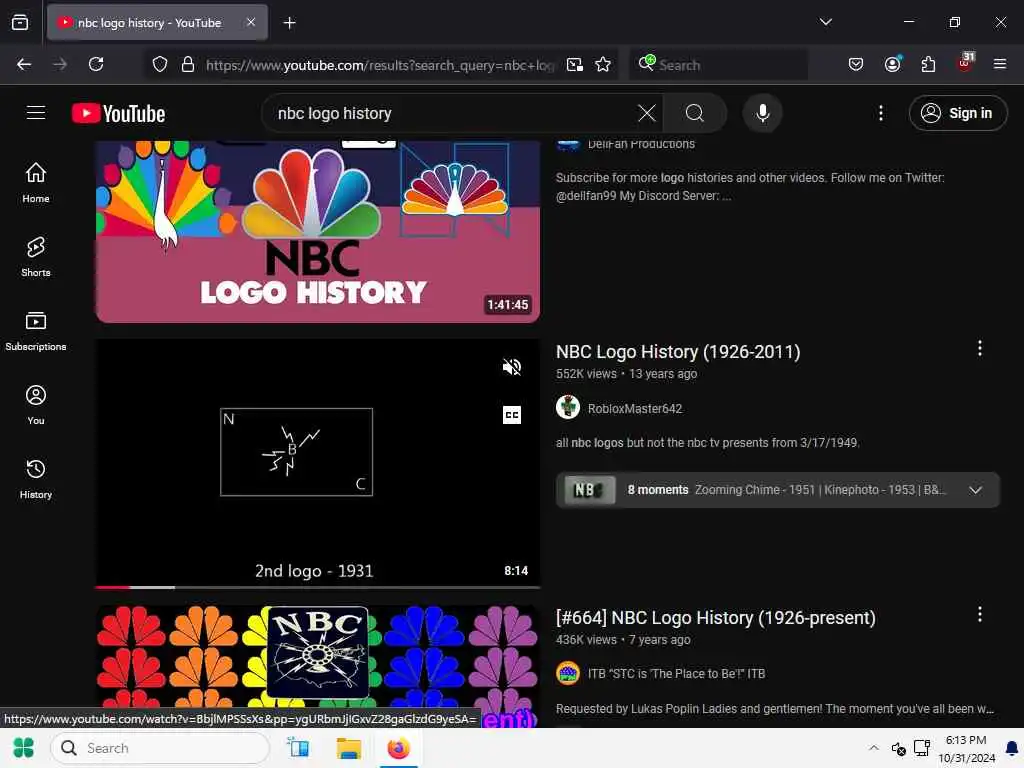This screenshot has height=768, width=1024.
Task: Open the extension with 31 badge
Action: point(965,63)
